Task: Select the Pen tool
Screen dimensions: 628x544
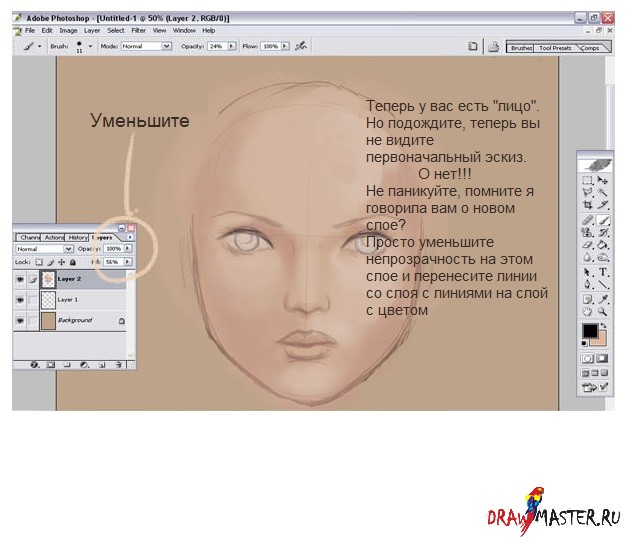Action: [x=587, y=284]
